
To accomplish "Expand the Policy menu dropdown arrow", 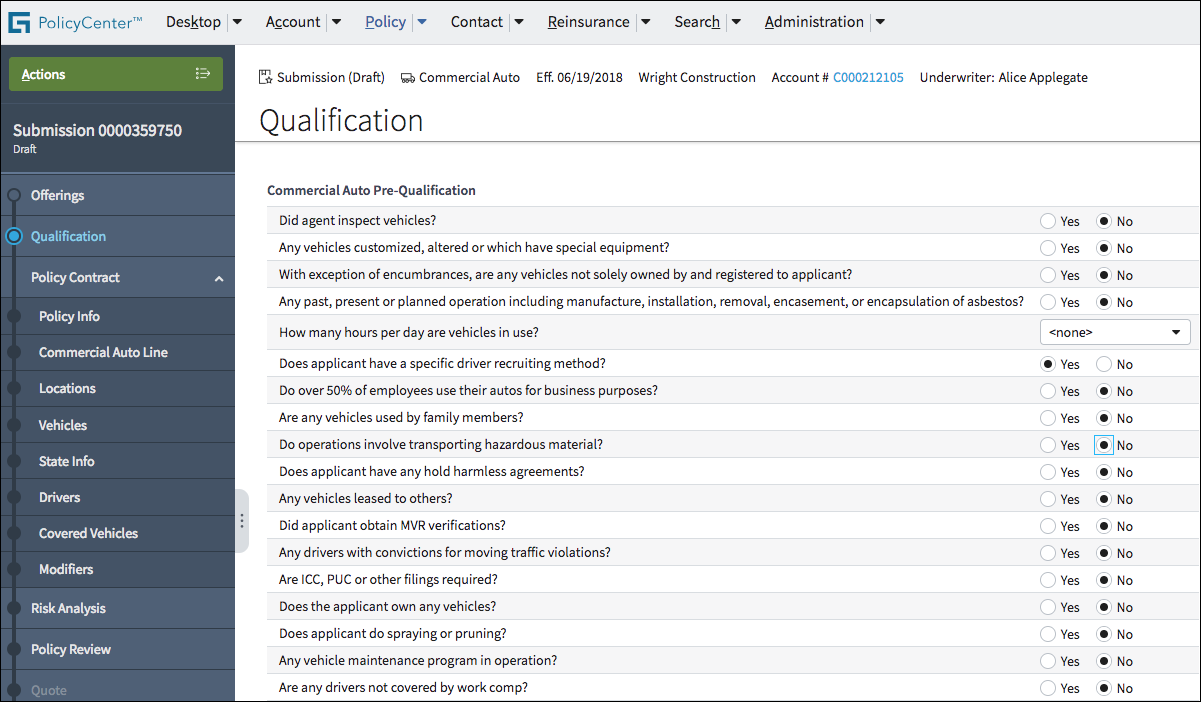I will 422,22.
